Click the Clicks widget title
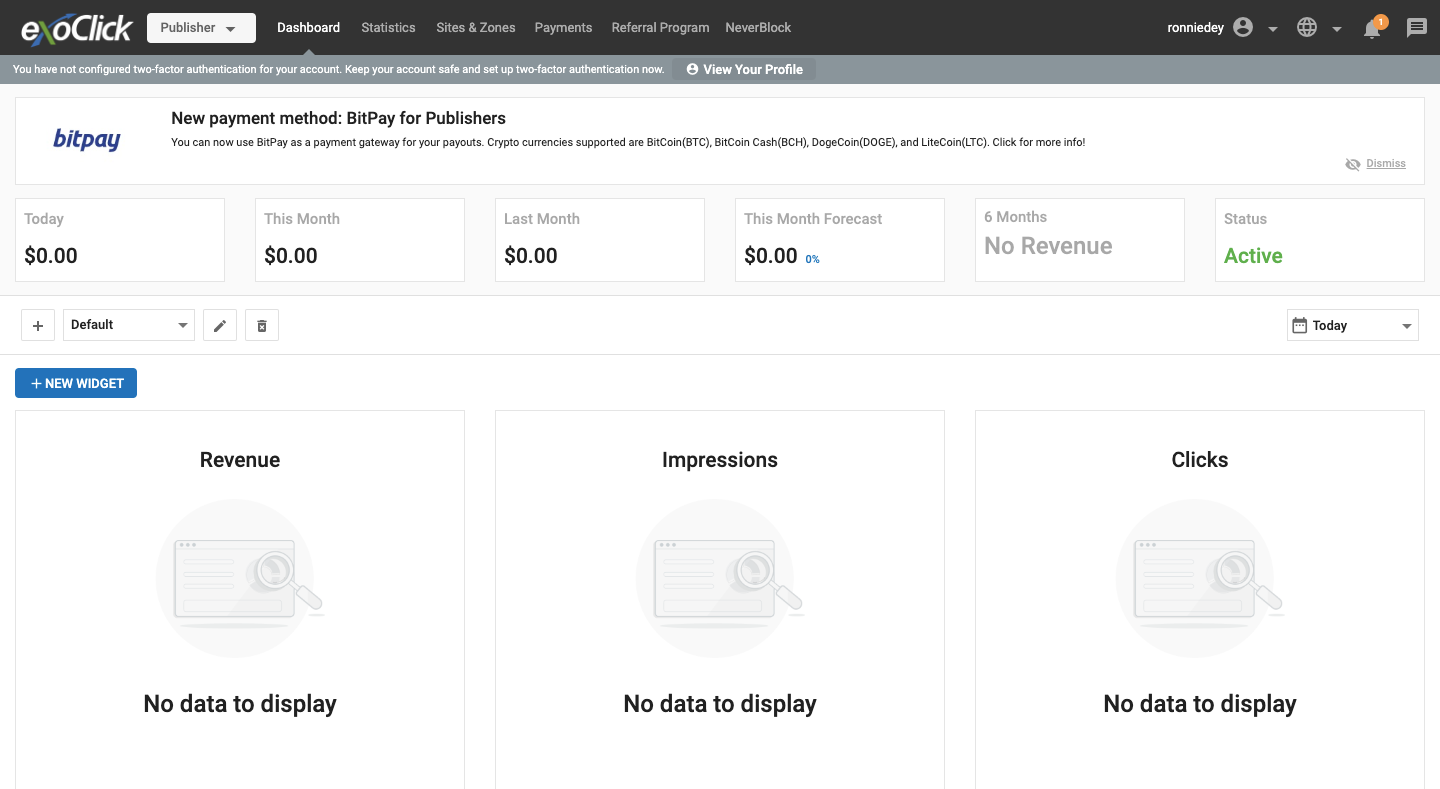This screenshot has height=789, width=1440. pyautogui.click(x=1200, y=460)
